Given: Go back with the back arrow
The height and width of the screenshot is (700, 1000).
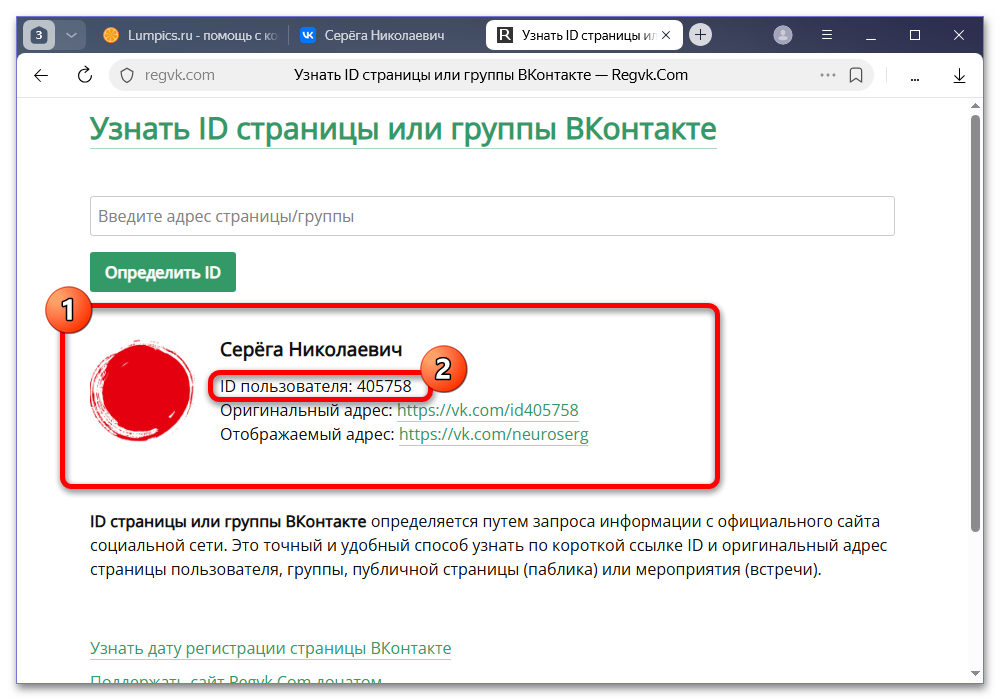Looking at the screenshot, I should coord(41,75).
